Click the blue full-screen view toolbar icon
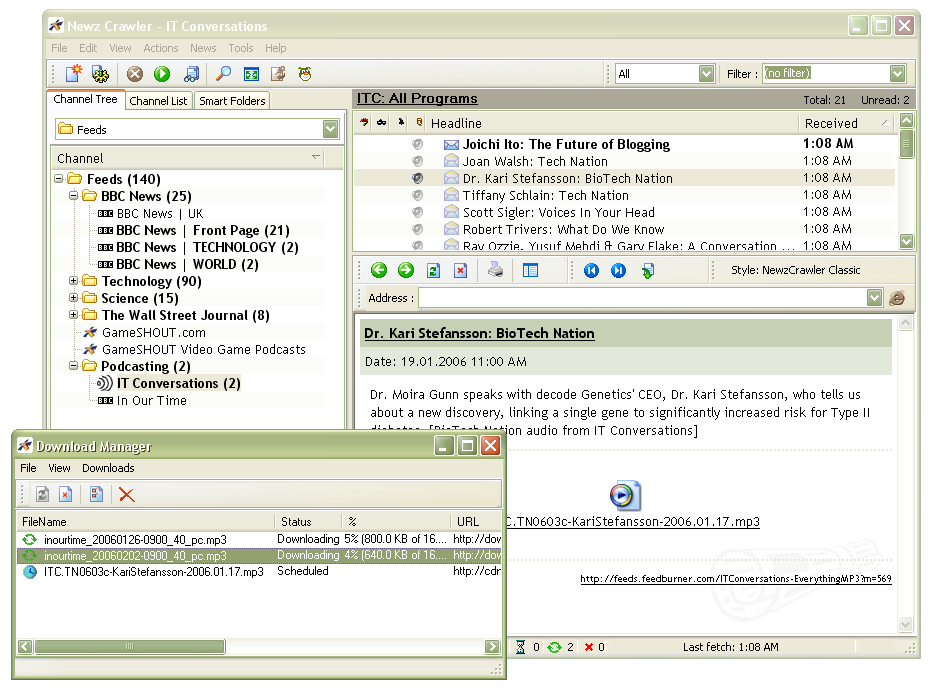The width and height of the screenshot is (932, 688). (x=251, y=74)
